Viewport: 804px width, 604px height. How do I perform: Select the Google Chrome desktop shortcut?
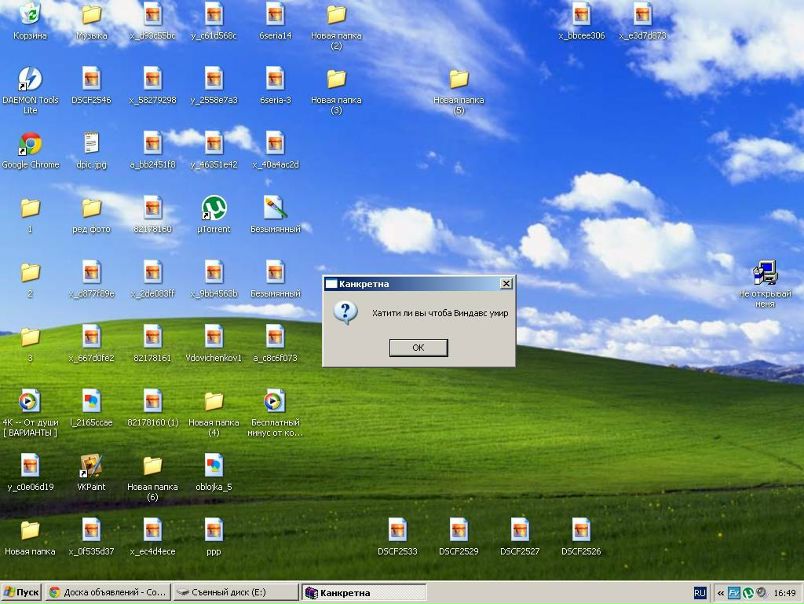(x=30, y=145)
